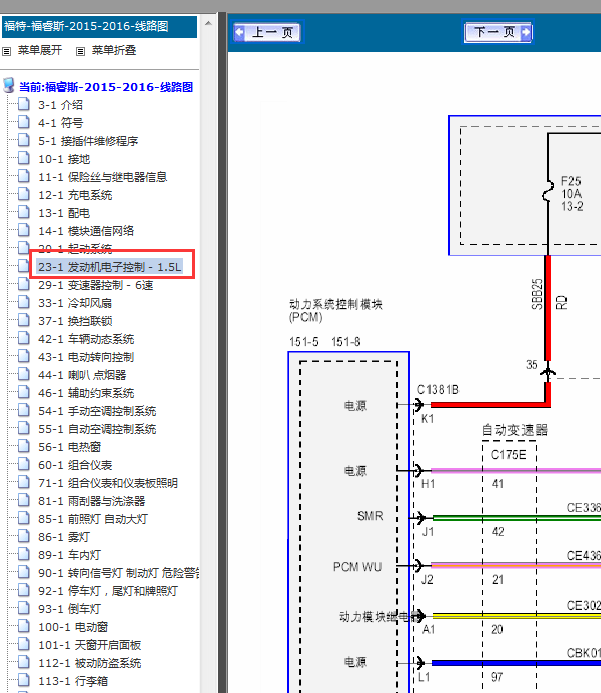
Task: Open 14-1 模块通信网络 entry
Action: click(x=86, y=231)
